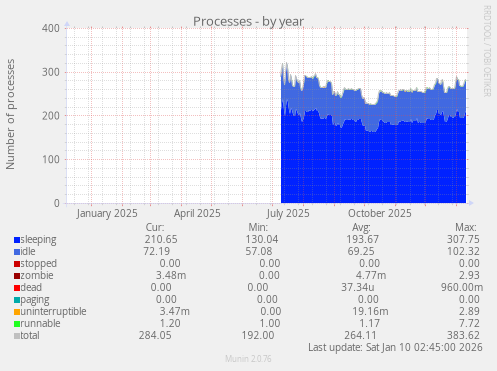Click the 'October 2025' axis label
The height and width of the screenshot is (371, 497).
pyautogui.click(x=380, y=213)
